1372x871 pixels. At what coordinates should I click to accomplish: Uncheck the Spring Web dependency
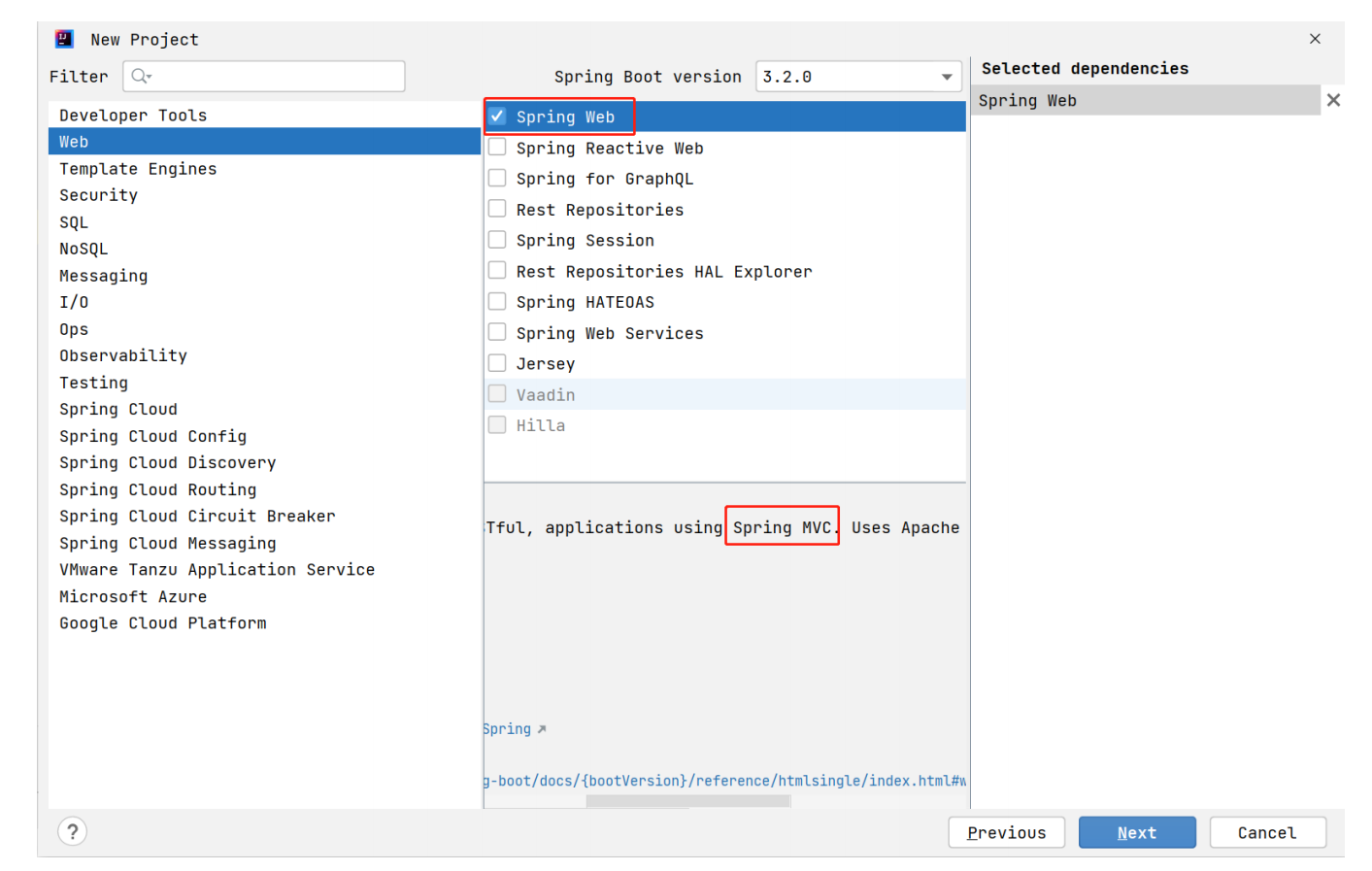click(x=497, y=116)
